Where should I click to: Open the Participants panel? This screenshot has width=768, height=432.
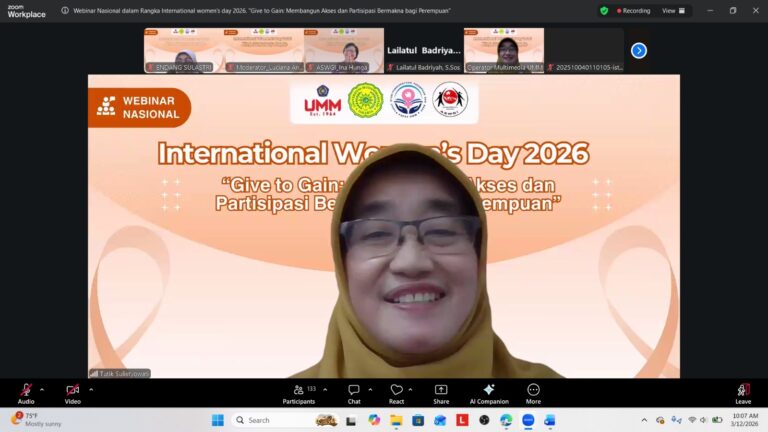tap(299, 393)
